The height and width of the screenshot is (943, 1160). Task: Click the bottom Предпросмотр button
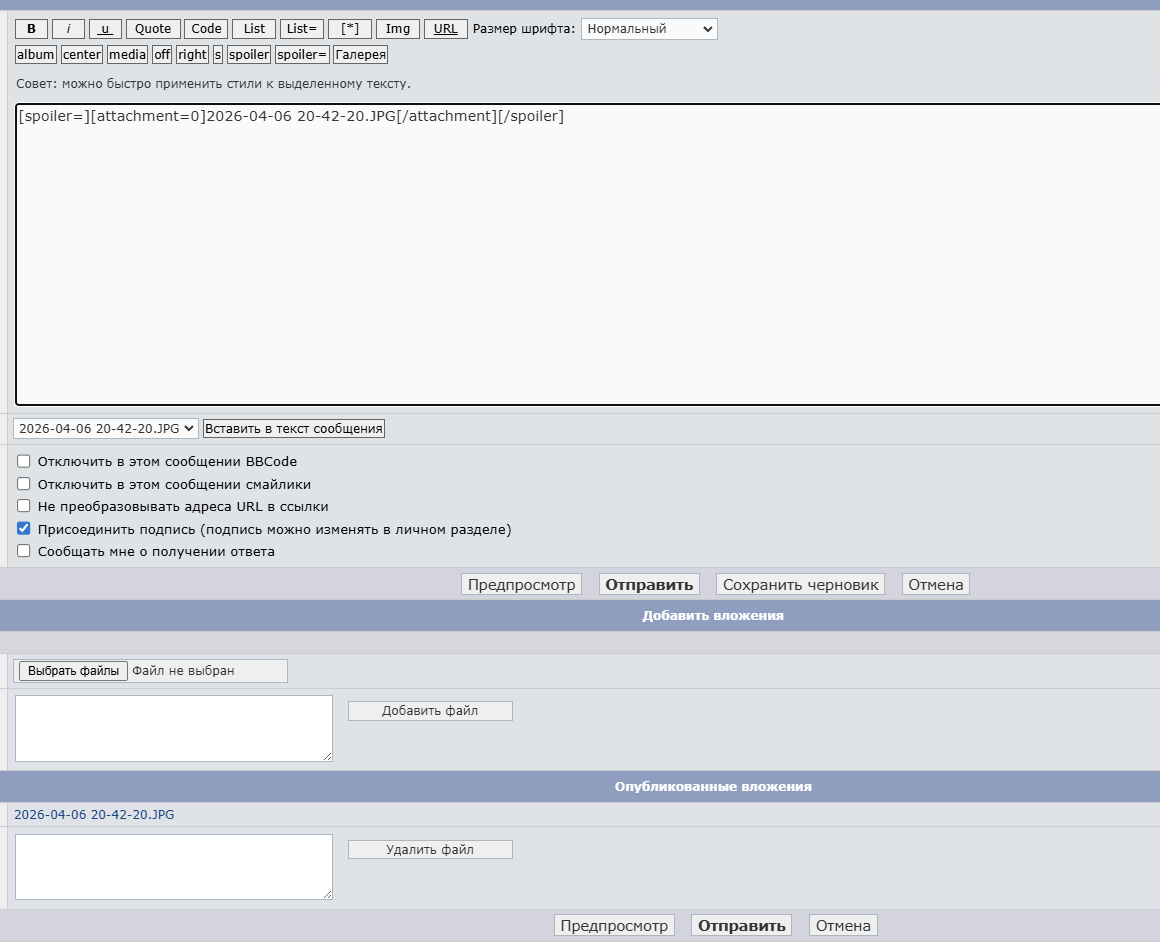point(614,925)
